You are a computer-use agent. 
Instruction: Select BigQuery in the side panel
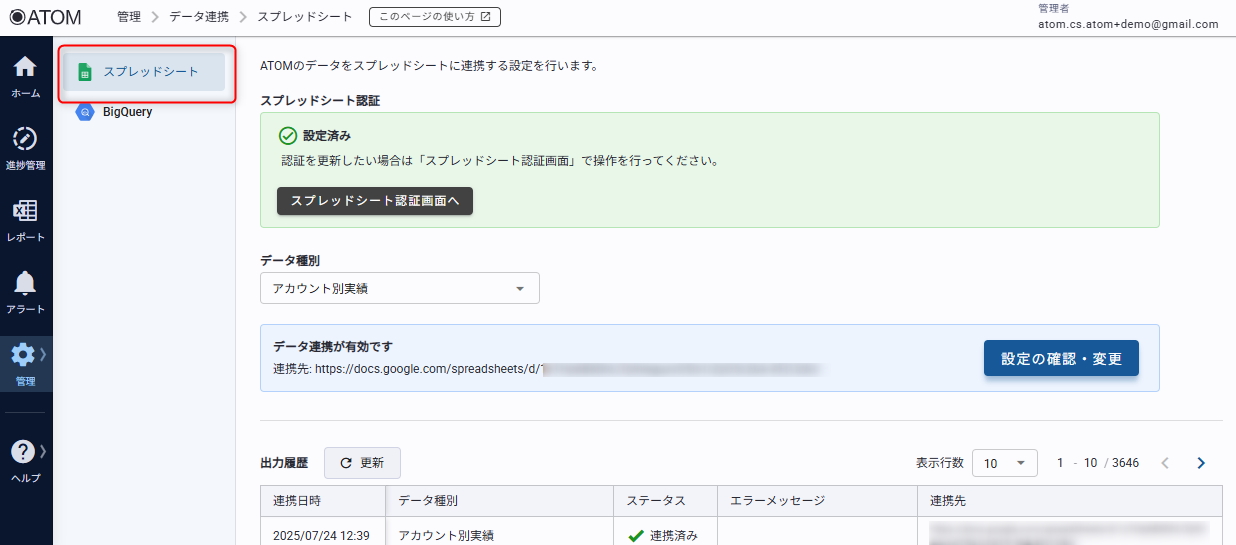(x=127, y=112)
